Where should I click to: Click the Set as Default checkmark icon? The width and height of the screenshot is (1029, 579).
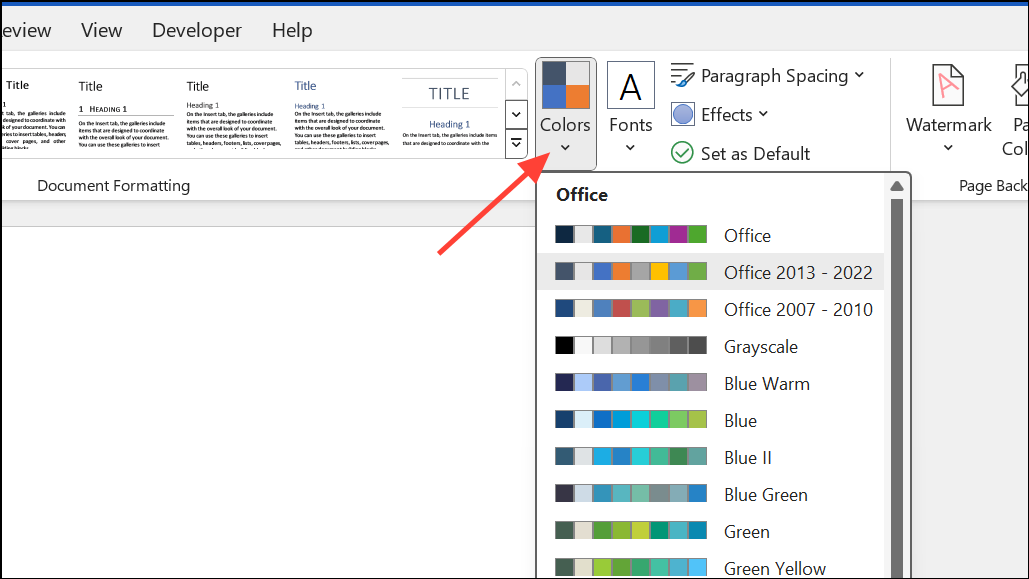coord(682,153)
